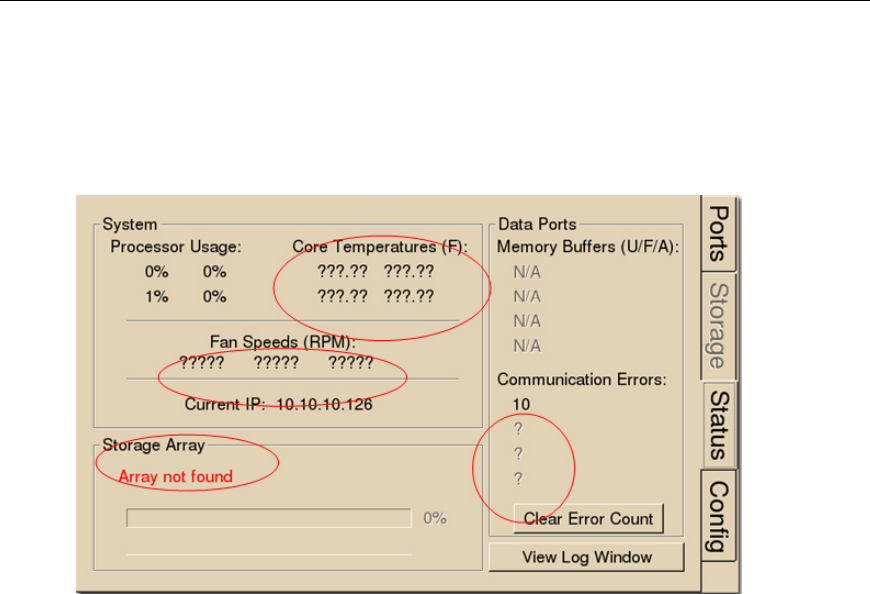Click the 0% storage progress percentage
Image resolution: width=870 pixels, height=594 pixels.
tap(435, 518)
